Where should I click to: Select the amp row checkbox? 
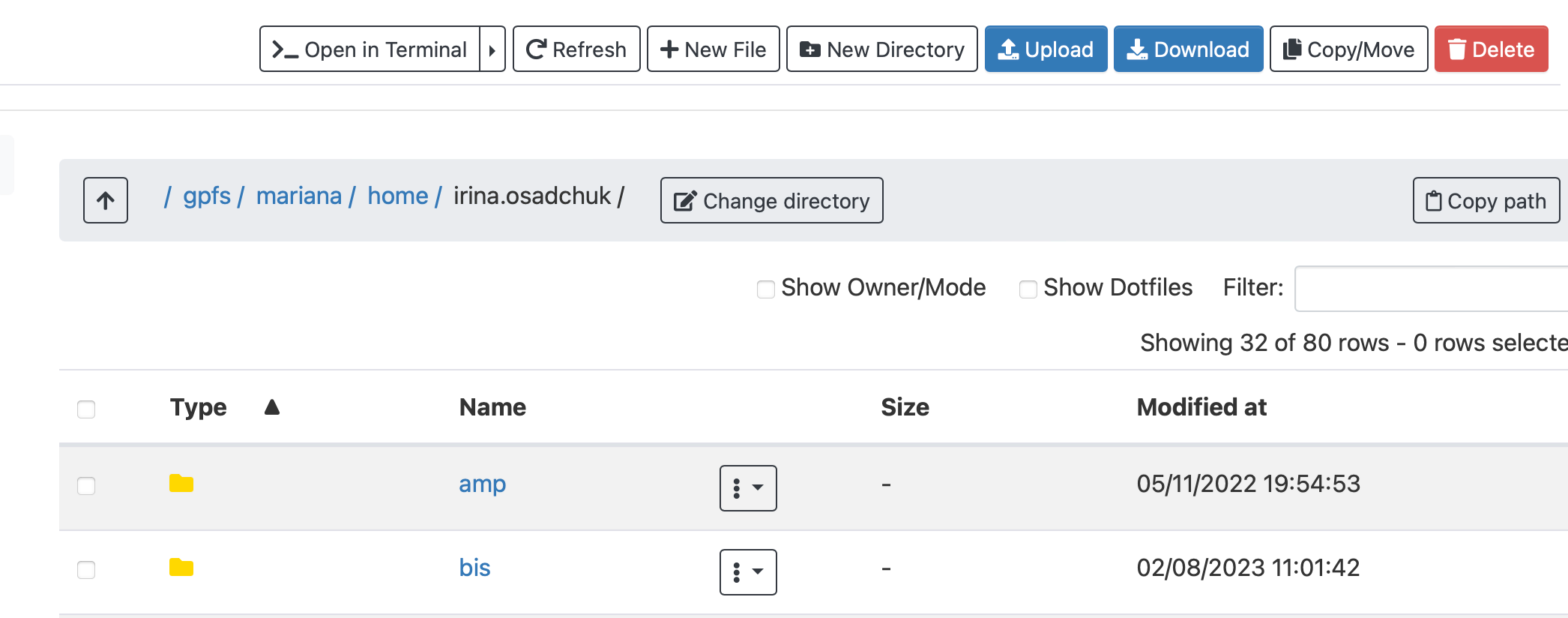coord(86,485)
